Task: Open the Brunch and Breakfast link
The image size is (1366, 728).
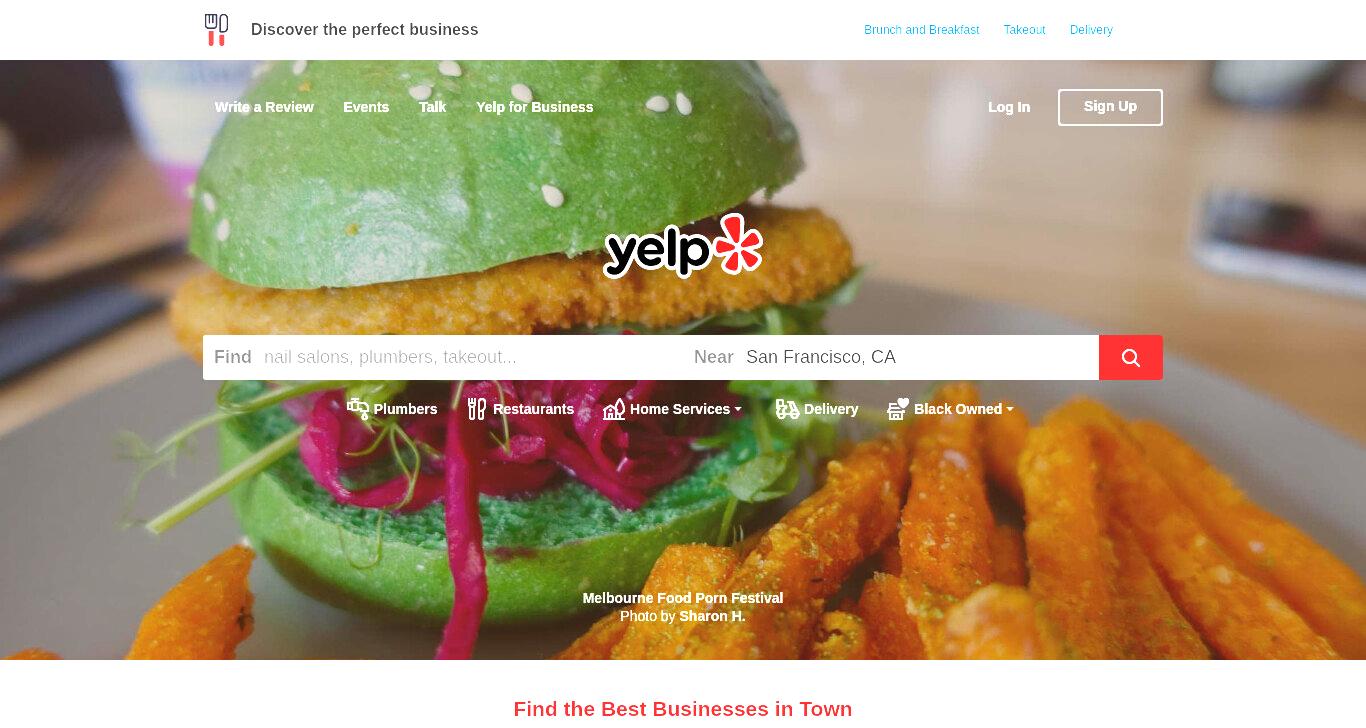Action: tap(922, 30)
